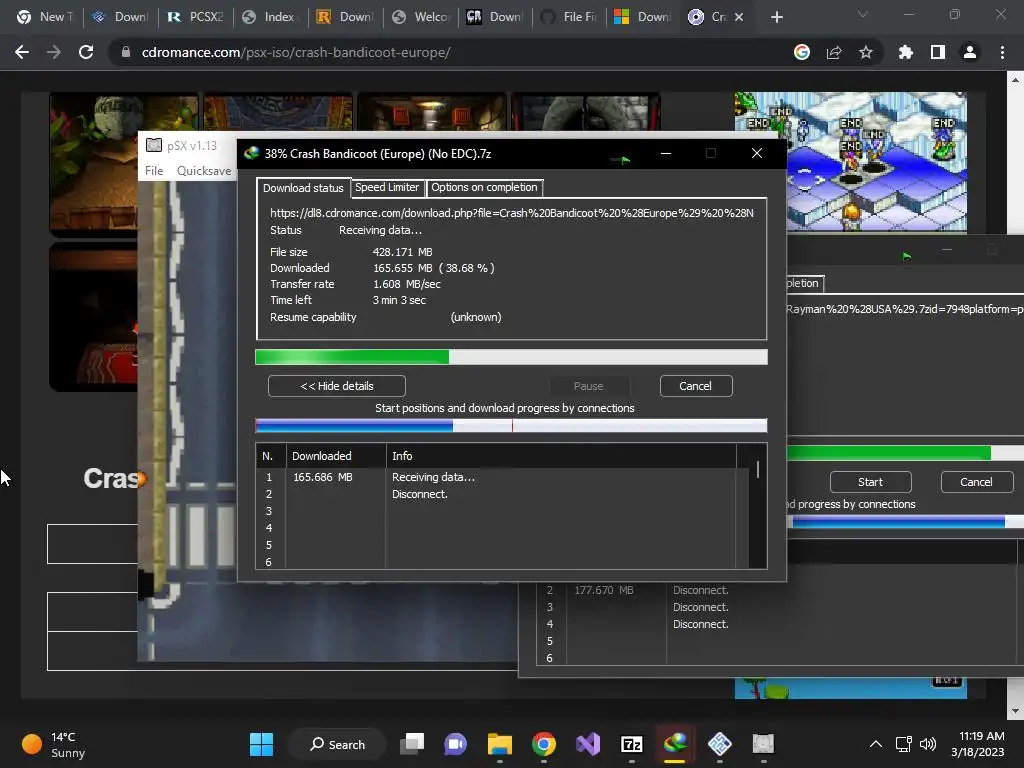Expand the system tray hidden icons chevron
This screenshot has width=1024, height=768.
coord(876,744)
